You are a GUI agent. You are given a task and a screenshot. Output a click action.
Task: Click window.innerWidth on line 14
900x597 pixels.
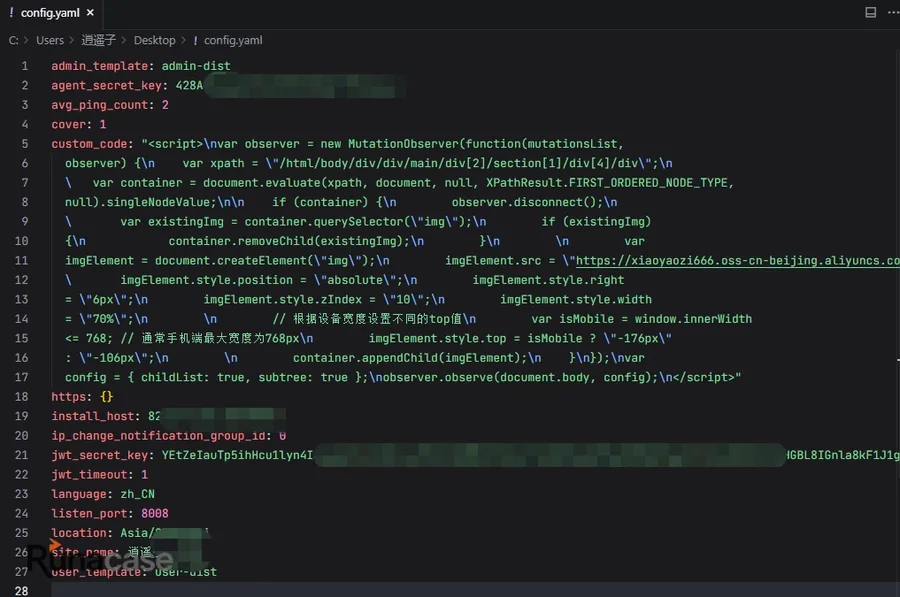(693, 319)
